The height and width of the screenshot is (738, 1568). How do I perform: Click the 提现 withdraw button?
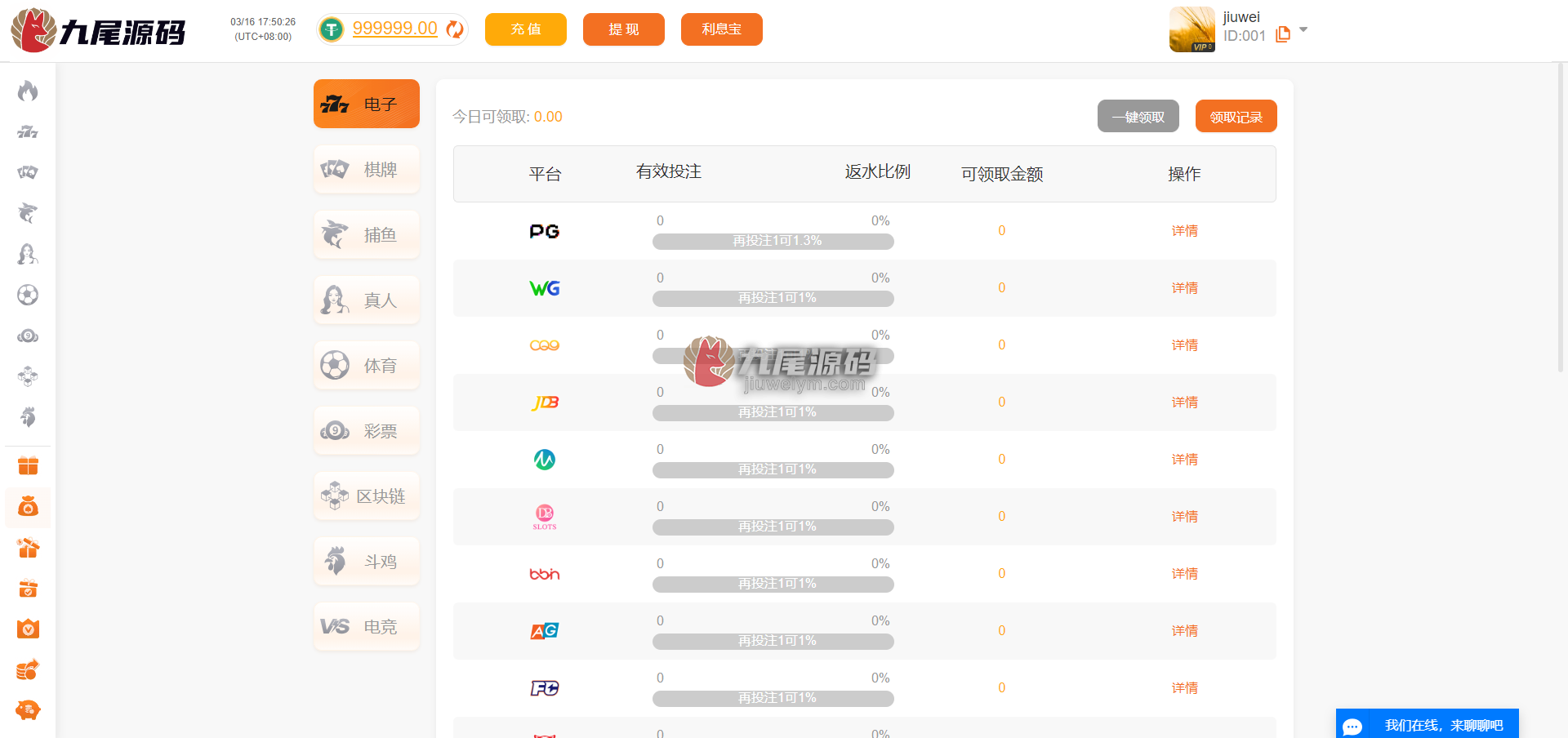click(x=624, y=29)
